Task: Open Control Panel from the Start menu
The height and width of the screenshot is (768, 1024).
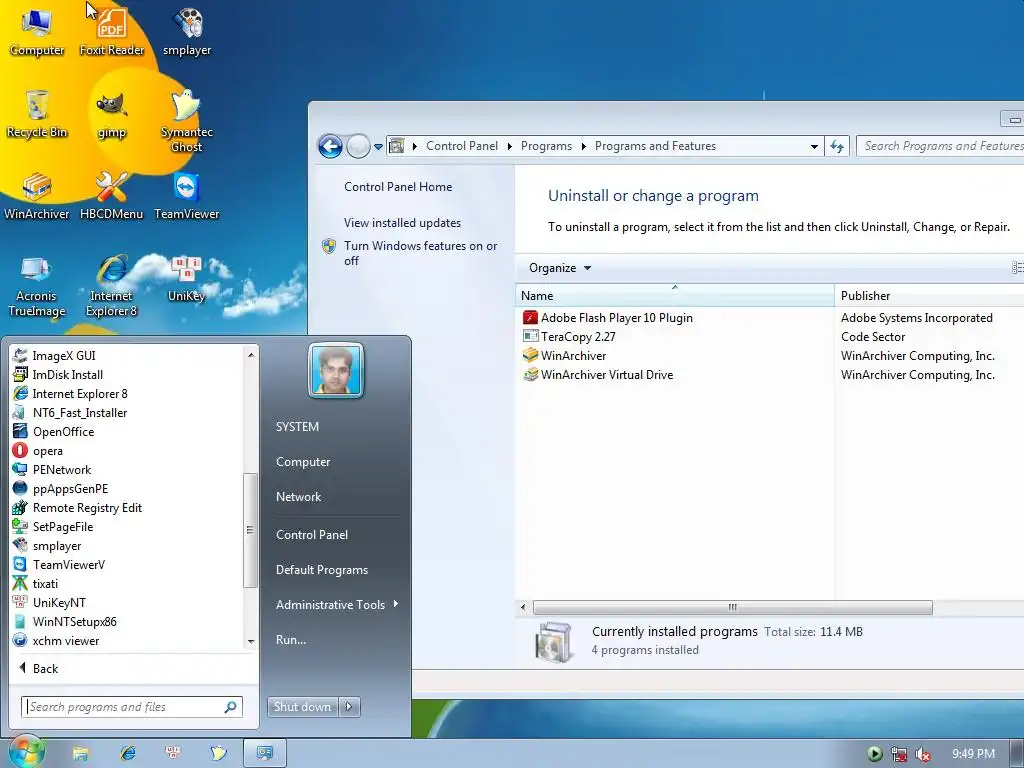Action: click(312, 534)
